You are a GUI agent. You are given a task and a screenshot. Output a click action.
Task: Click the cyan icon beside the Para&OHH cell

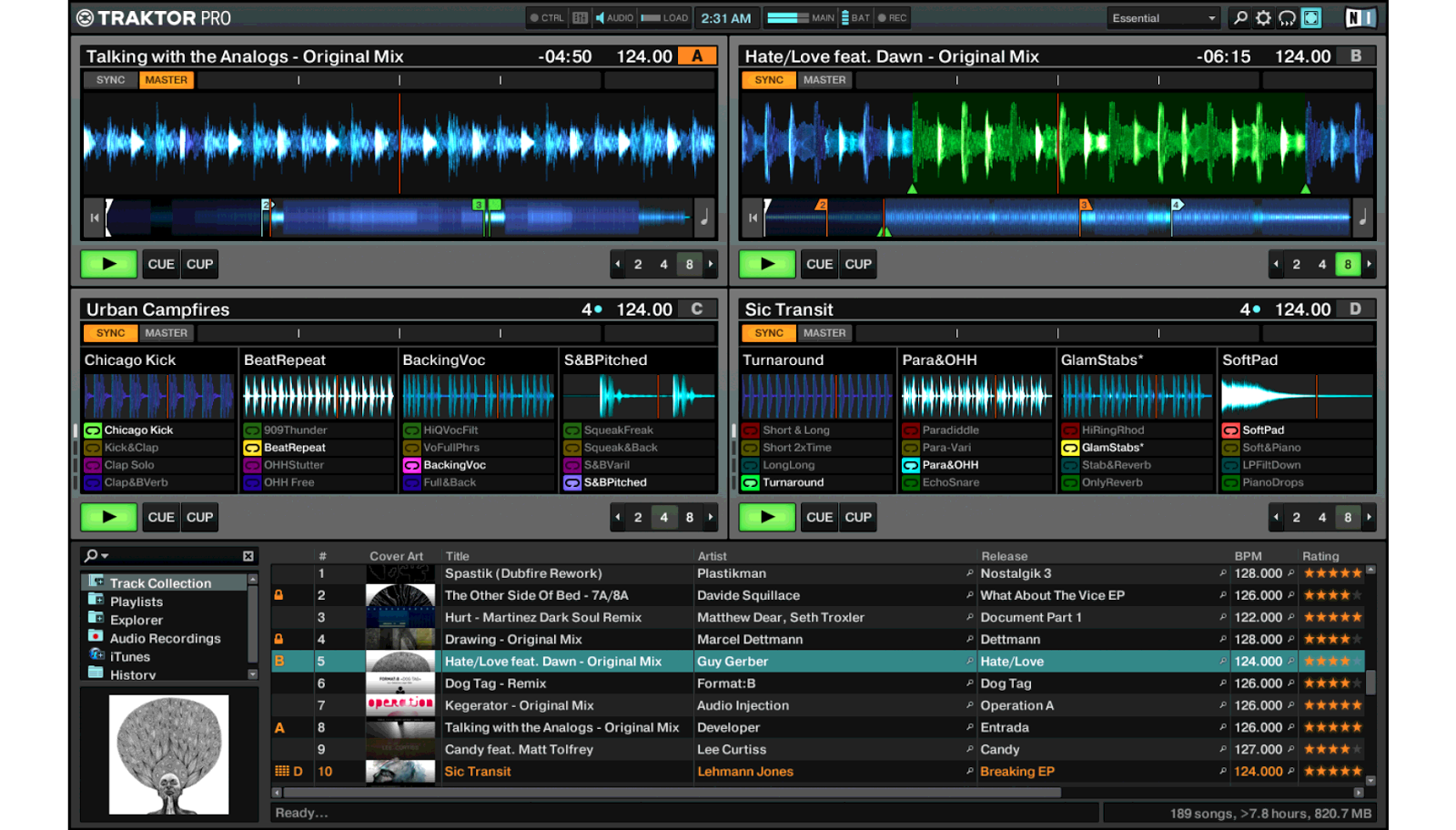(x=911, y=465)
